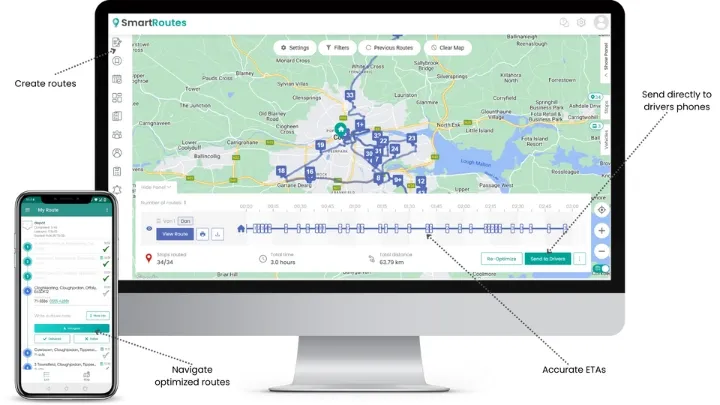Open the Filters map option
Screen dimensions: 720x405
click(x=337, y=47)
